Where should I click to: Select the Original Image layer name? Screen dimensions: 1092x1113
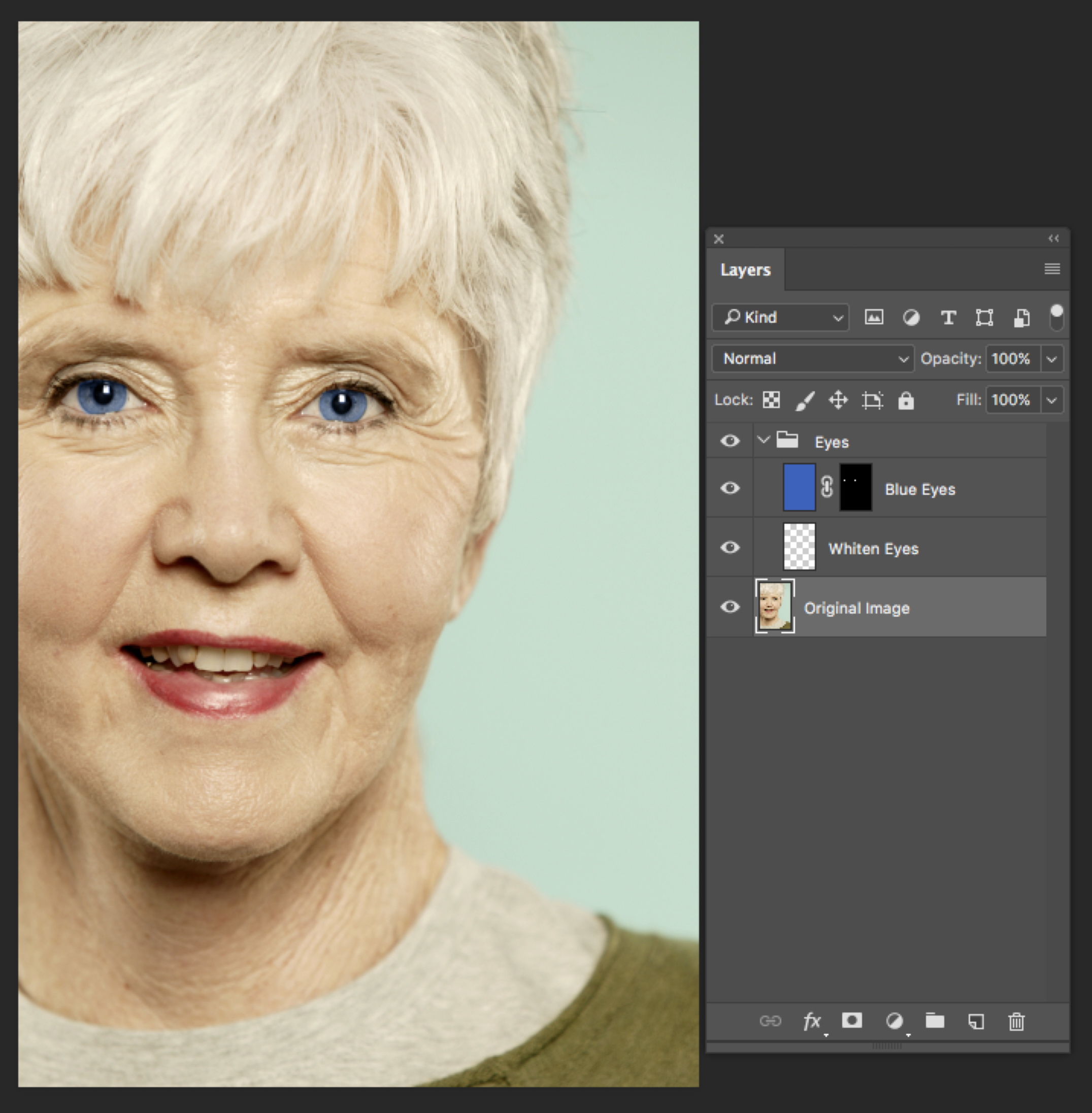(x=856, y=609)
